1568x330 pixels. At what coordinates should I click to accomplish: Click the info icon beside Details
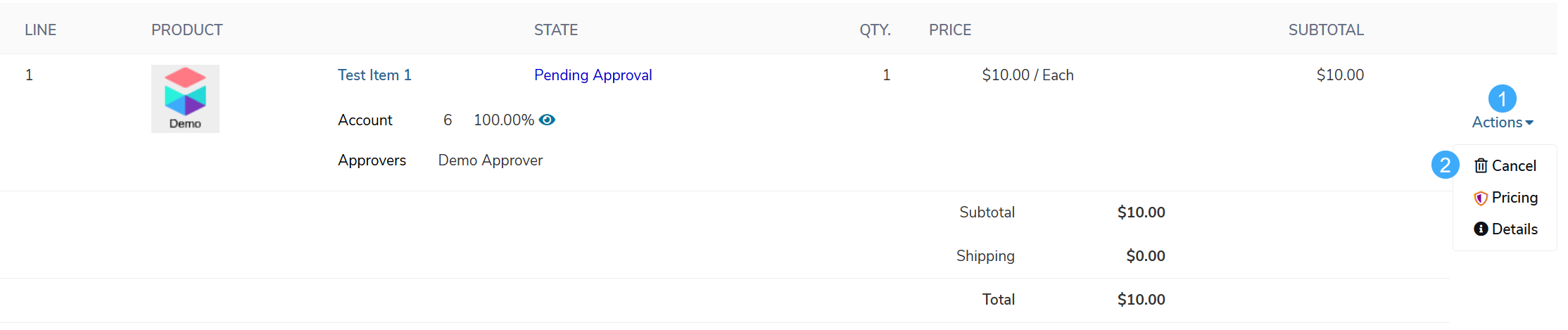[1481, 229]
